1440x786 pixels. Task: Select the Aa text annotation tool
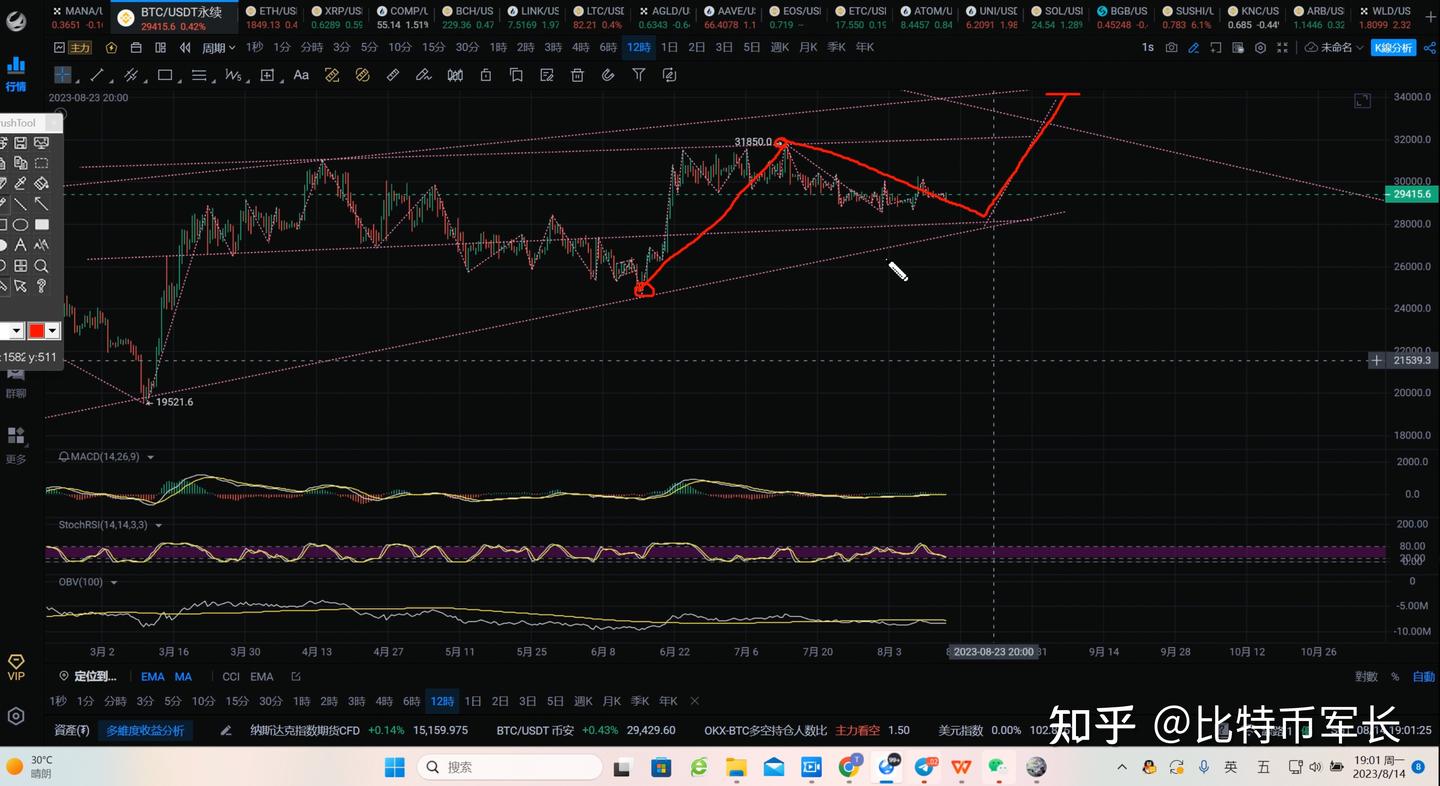[x=301, y=75]
